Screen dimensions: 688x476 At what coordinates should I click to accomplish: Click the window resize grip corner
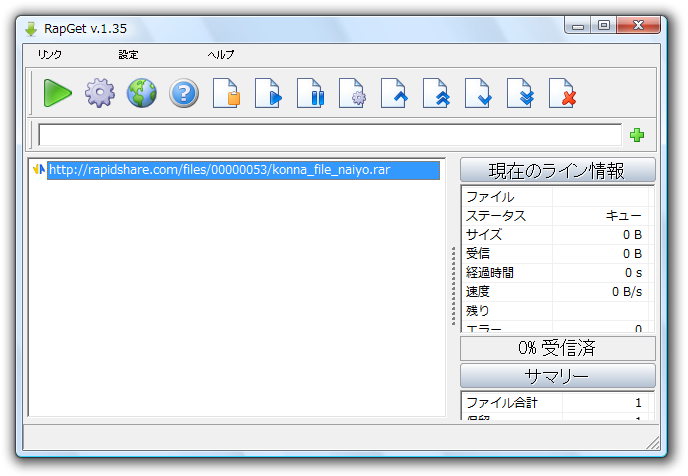[x=652, y=443]
